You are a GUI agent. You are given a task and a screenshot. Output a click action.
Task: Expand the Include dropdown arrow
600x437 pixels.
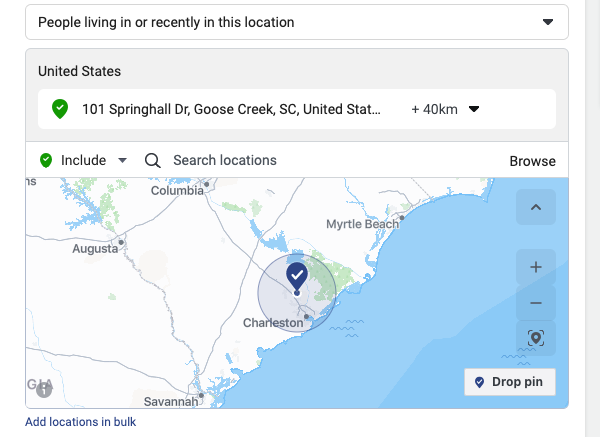pos(122,160)
